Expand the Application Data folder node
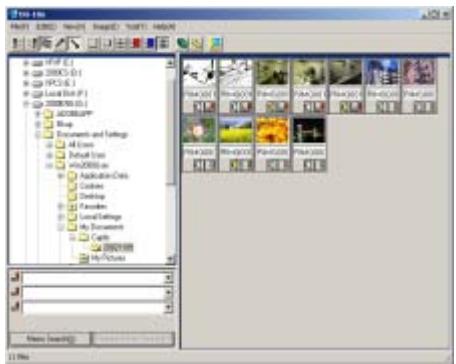The image size is (456, 364). pyautogui.click(x=61, y=176)
